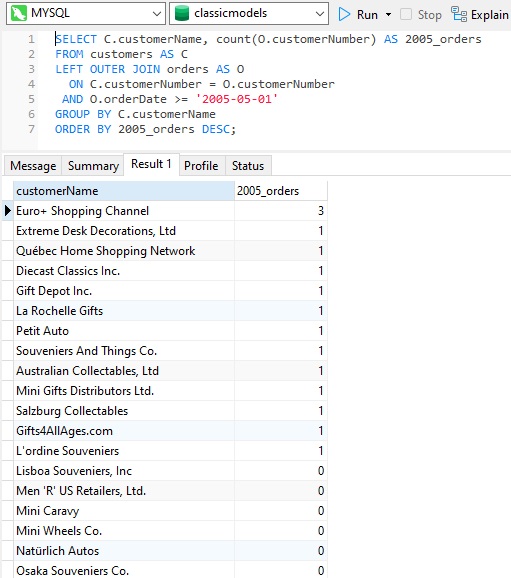Click the GROUP BY C.customerName line

coord(135,114)
